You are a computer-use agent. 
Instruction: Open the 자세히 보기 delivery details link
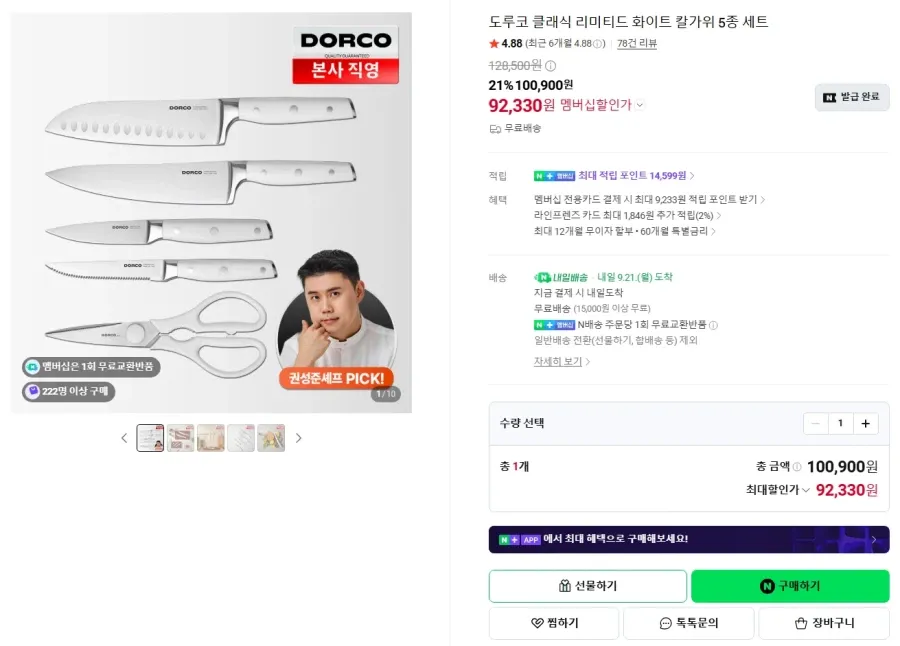coord(562,361)
